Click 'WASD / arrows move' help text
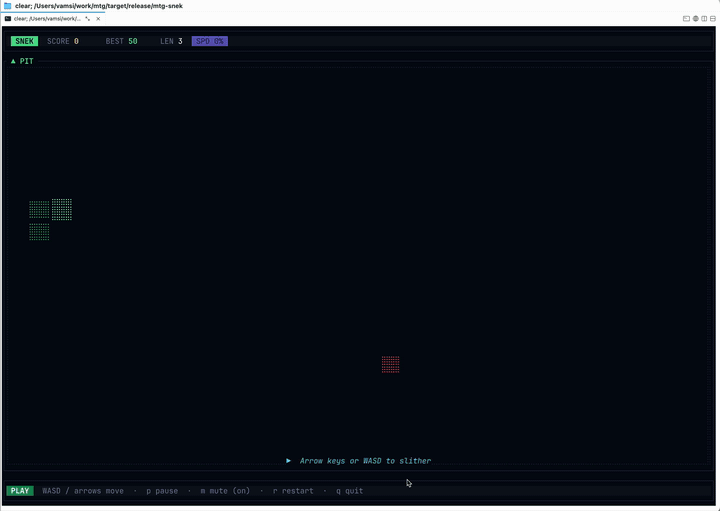Image resolution: width=720 pixels, height=511 pixels. (83, 491)
